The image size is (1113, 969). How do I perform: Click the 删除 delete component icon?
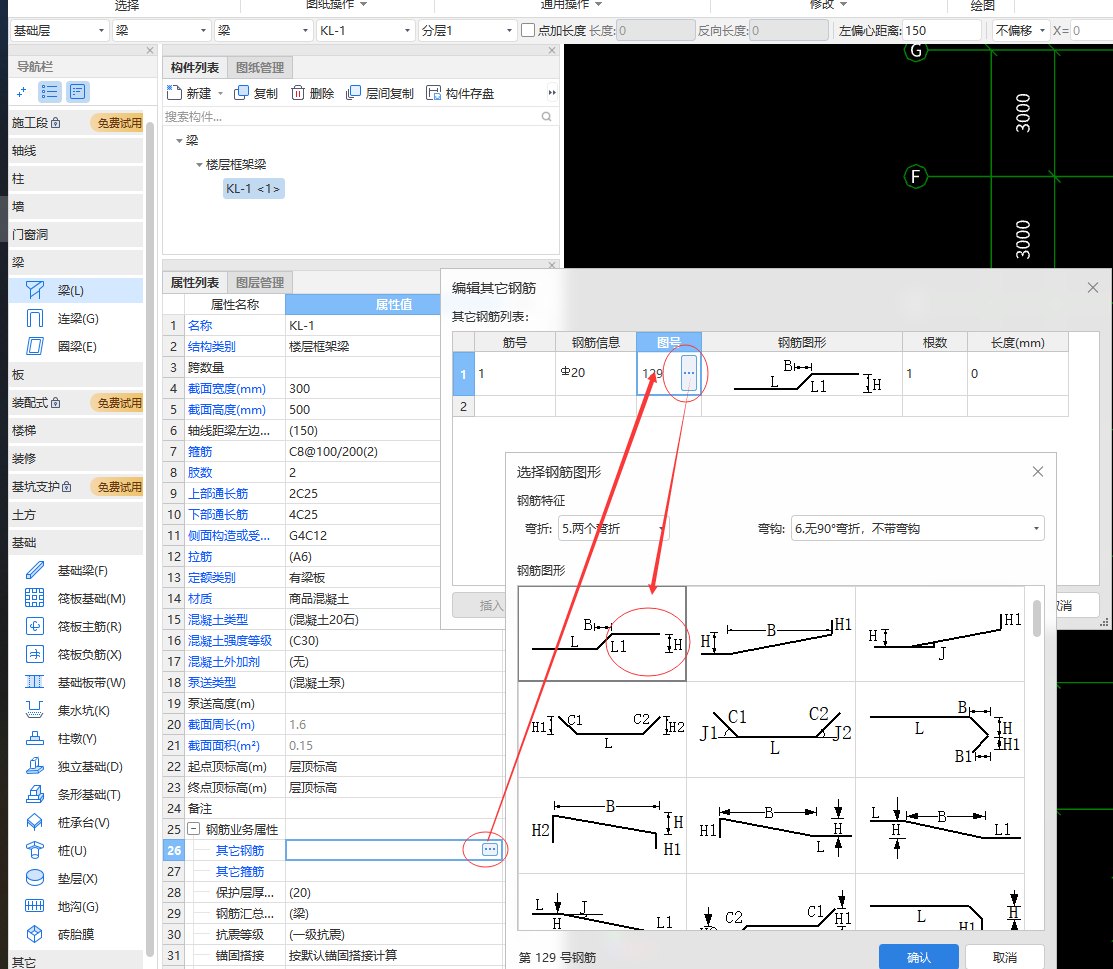tap(298, 92)
